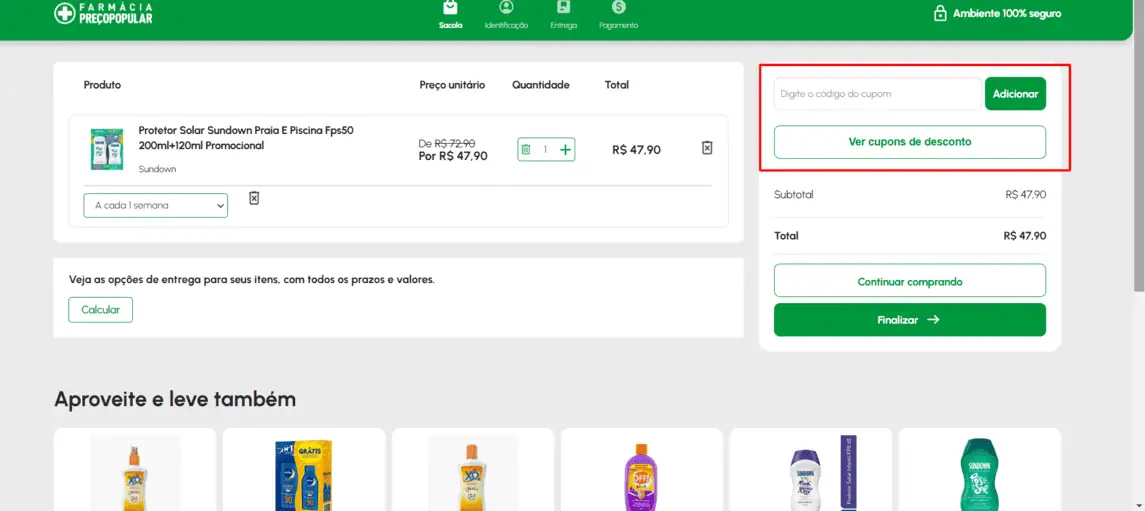Open the blue Grátis box recommendation
Screen dimensions: 1145x511
[x=304, y=474]
